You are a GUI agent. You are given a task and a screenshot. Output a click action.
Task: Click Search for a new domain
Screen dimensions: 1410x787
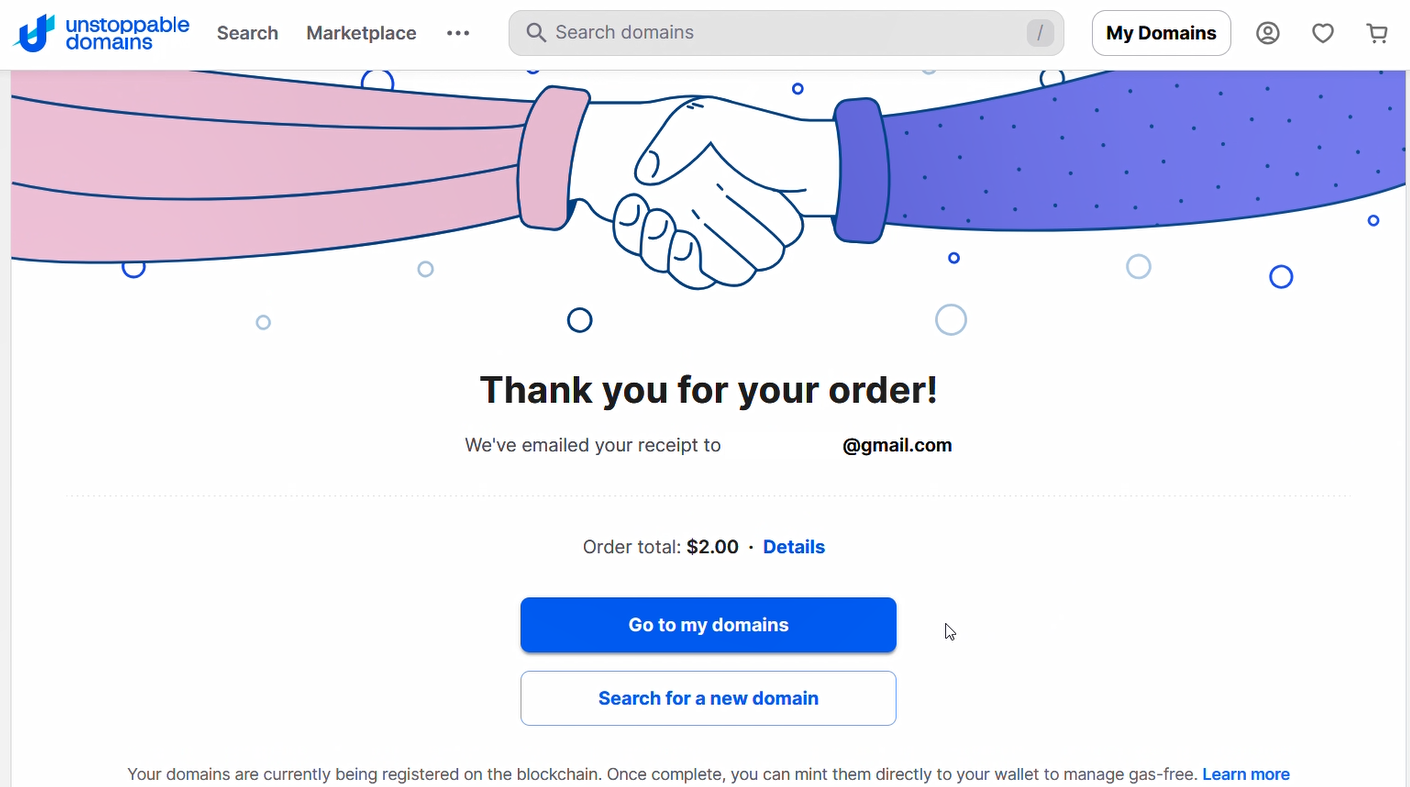pyautogui.click(x=708, y=698)
